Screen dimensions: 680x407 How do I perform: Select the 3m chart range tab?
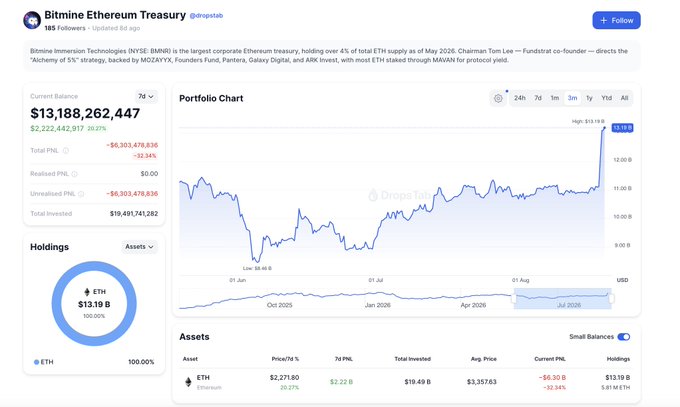pyautogui.click(x=572, y=98)
